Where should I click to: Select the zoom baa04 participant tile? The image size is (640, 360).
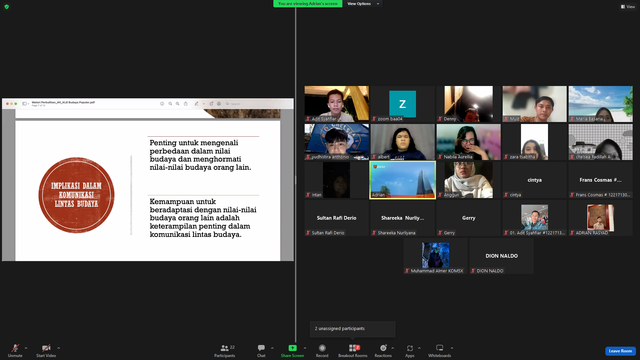(x=402, y=104)
